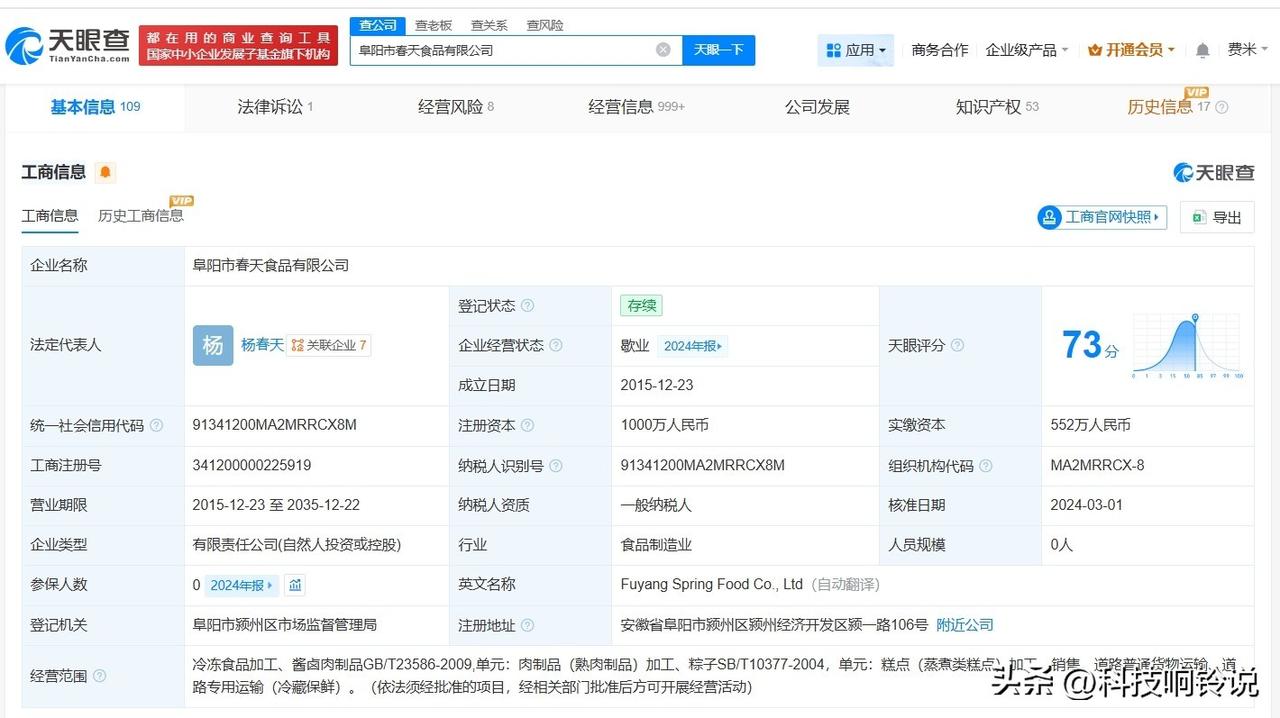Open the 经营信息 tab

click(637, 107)
